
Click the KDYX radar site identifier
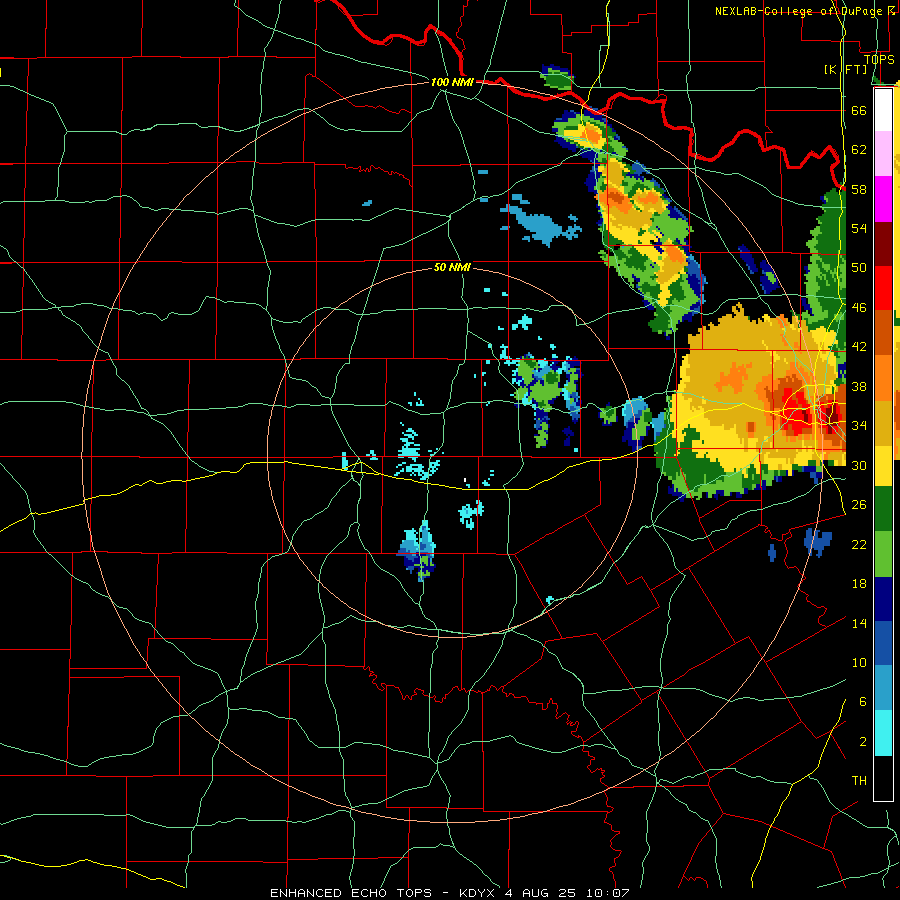pos(477,893)
